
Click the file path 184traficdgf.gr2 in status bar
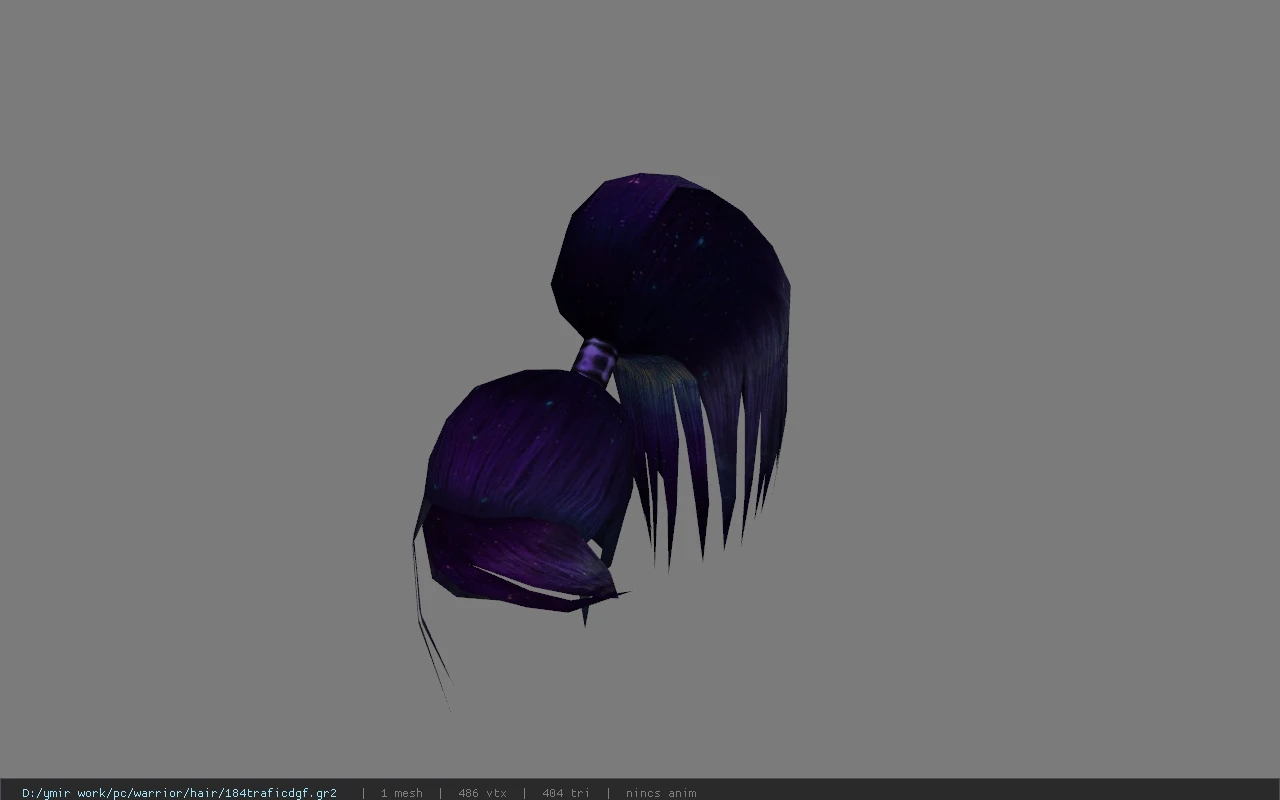tap(179, 793)
